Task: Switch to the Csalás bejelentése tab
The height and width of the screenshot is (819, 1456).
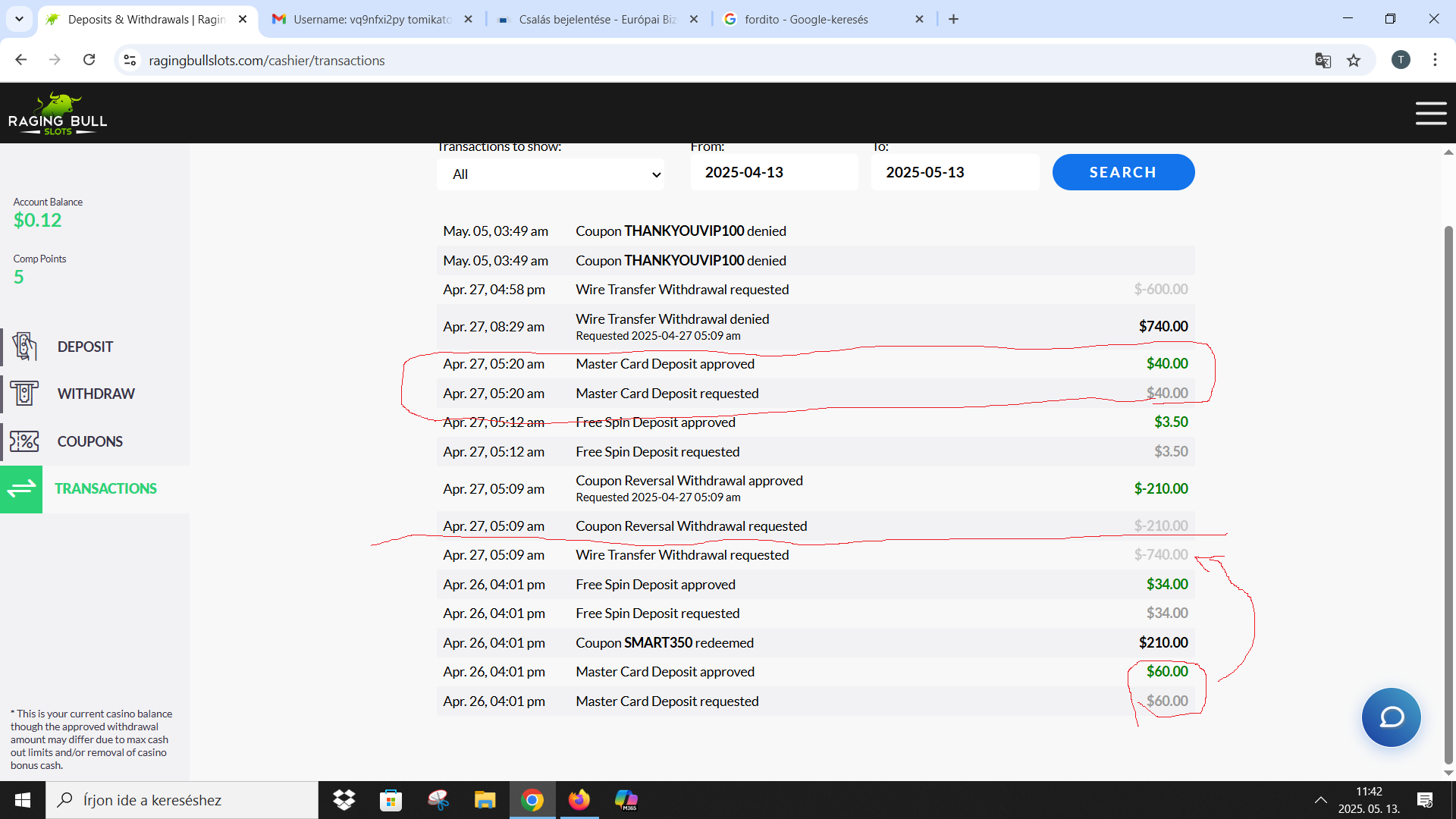Action: click(598, 19)
